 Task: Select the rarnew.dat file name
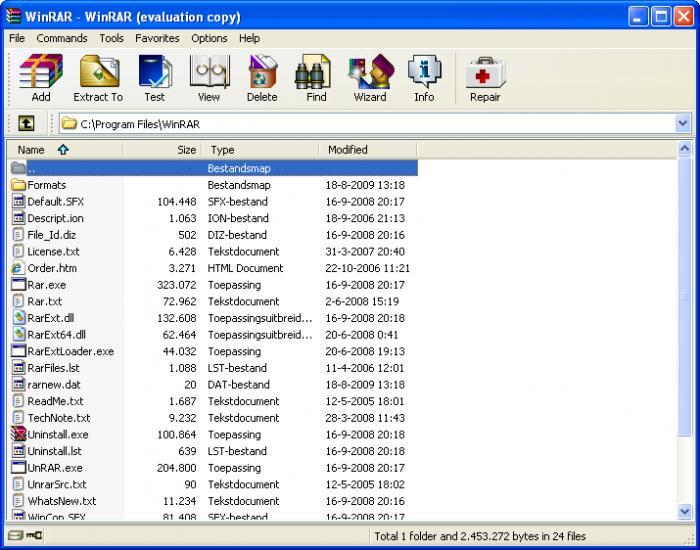[x=54, y=384]
